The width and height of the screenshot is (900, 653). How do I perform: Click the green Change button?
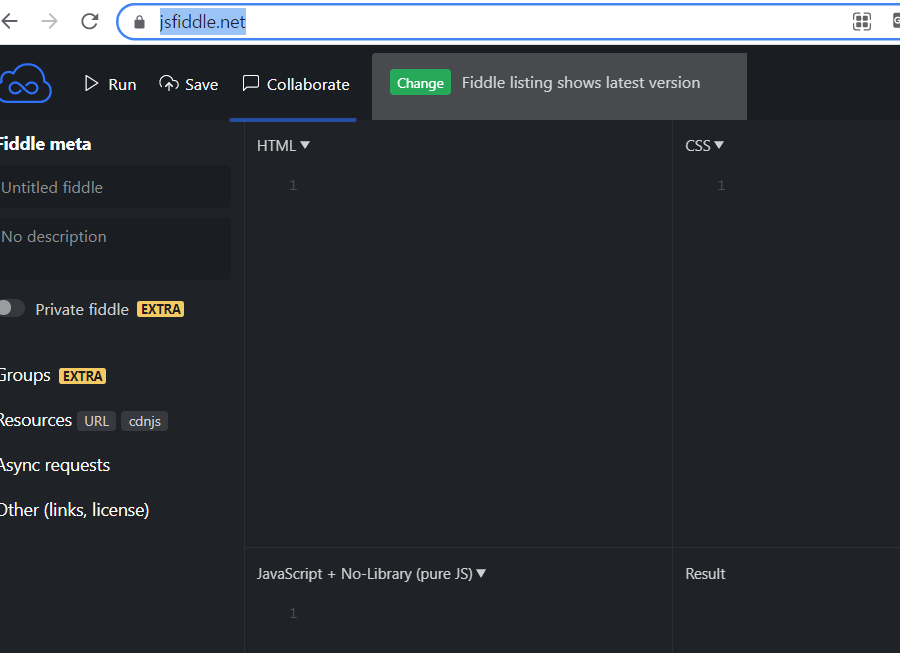pos(420,83)
